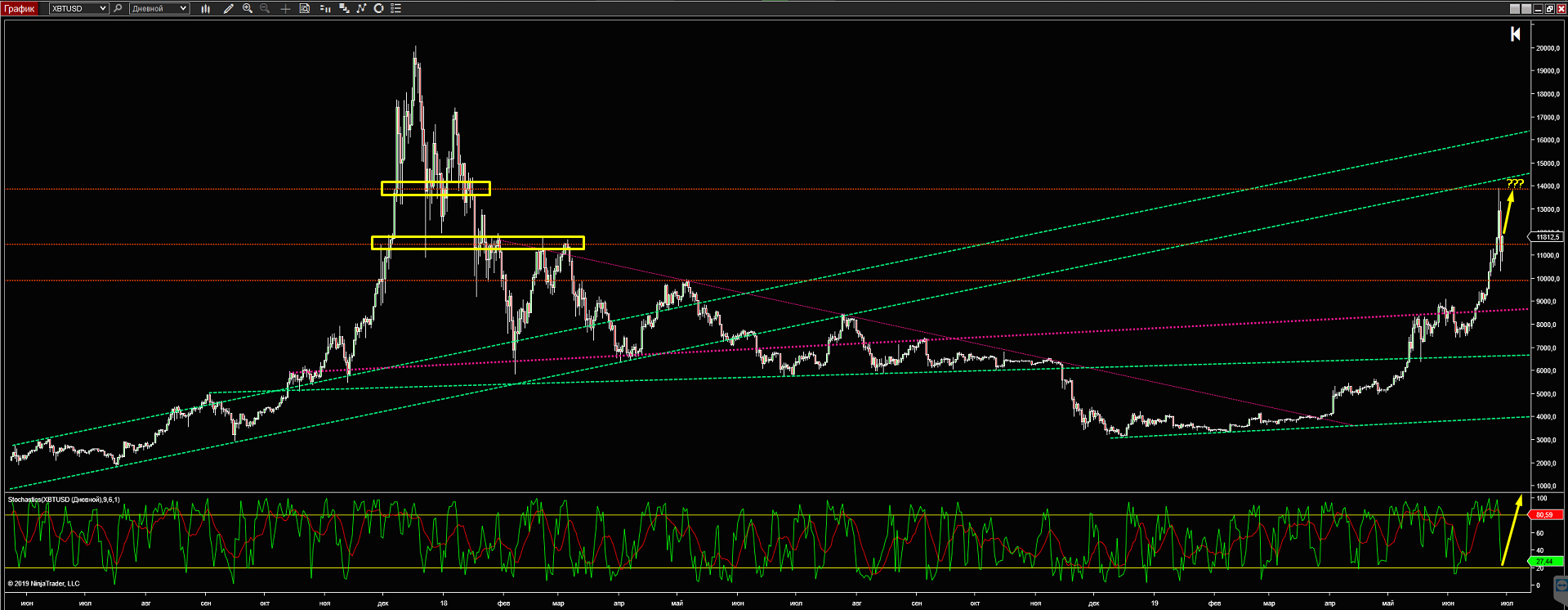This screenshot has height=610, width=1568.
Task: Open the properties list icon
Action: pos(396,8)
